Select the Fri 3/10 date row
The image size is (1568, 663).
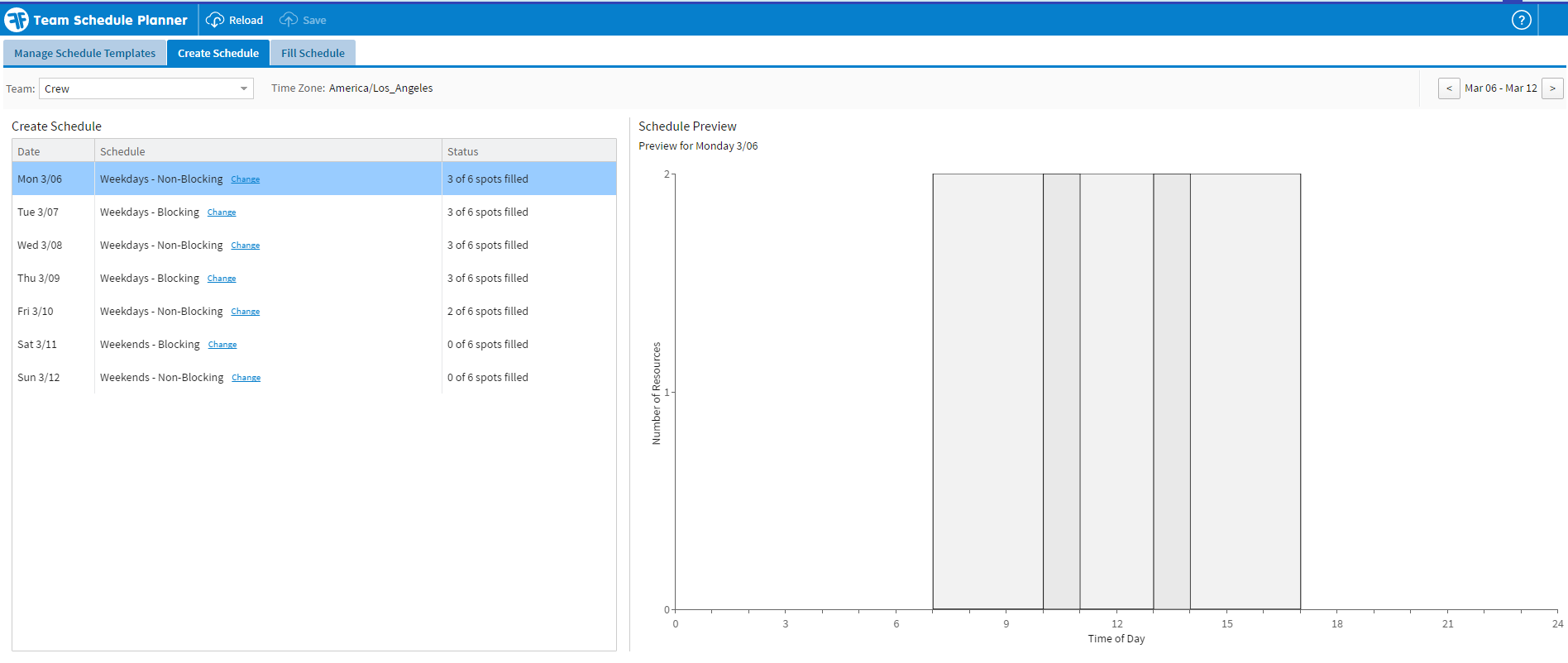click(36, 312)
